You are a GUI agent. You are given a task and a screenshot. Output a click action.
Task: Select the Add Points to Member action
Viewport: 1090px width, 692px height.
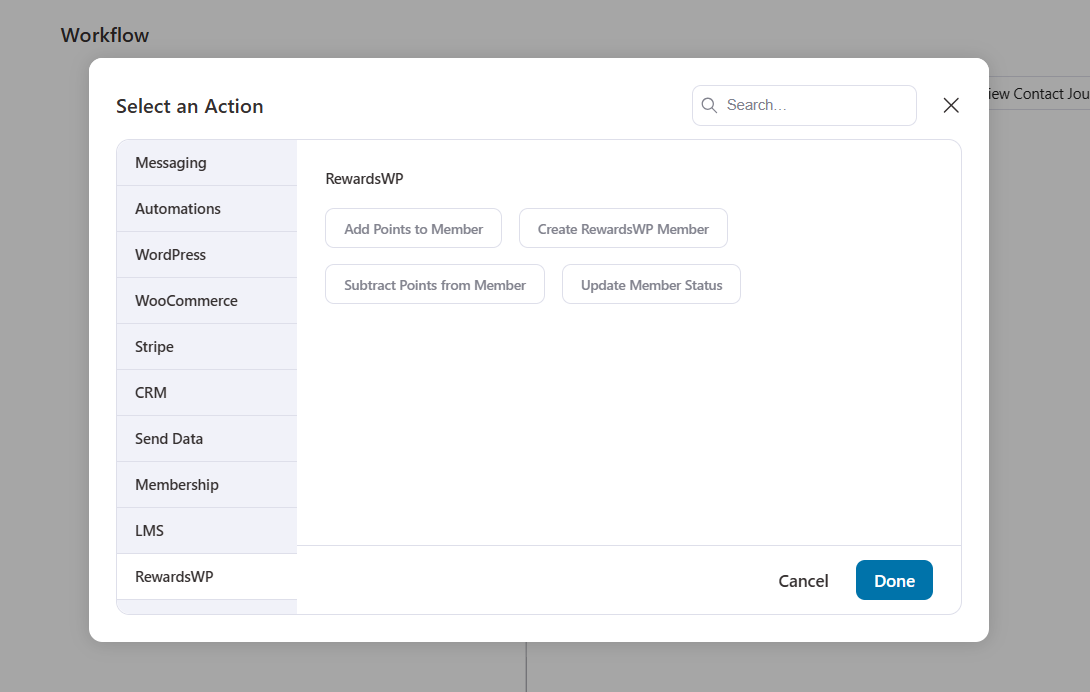click(x=413, y=228)
